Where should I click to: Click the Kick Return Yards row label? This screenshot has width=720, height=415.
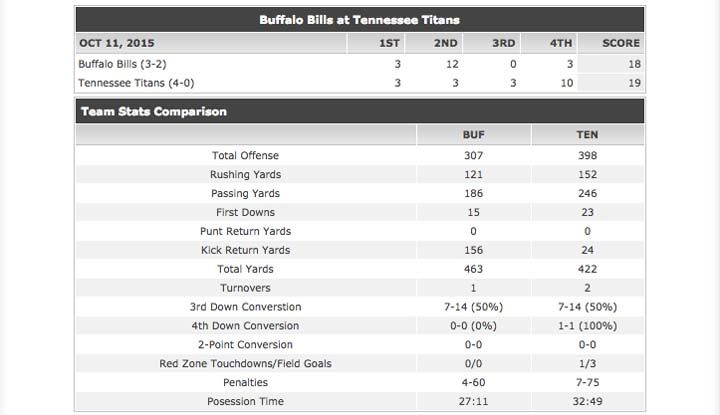(245, 250)
